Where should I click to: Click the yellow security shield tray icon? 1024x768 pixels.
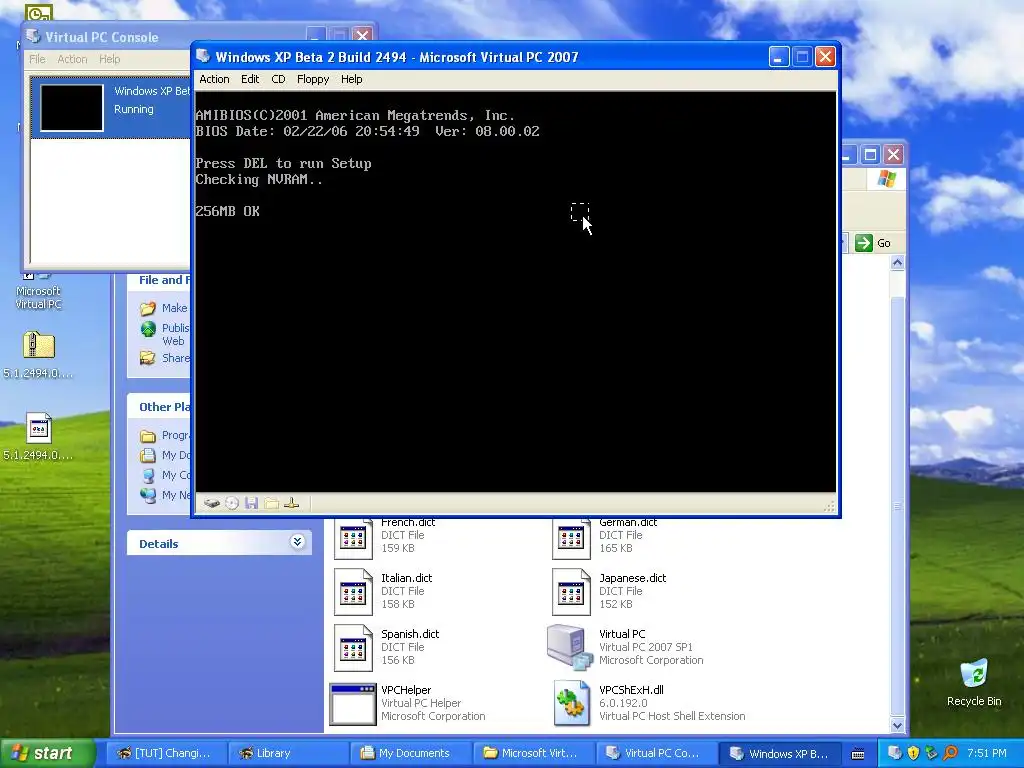(913, 753)
